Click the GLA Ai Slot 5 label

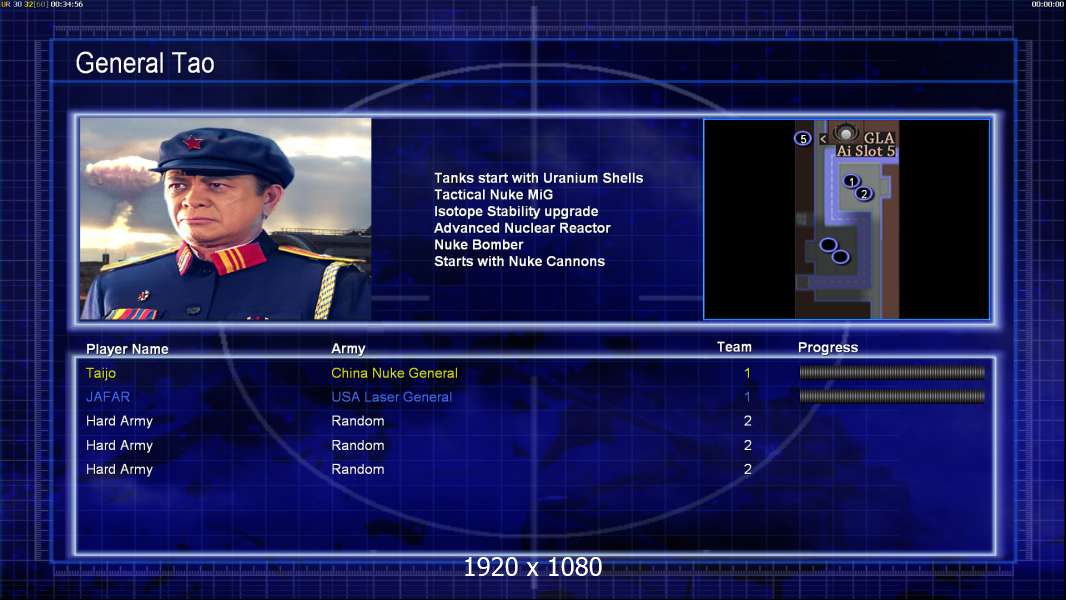tap(865, 145)
